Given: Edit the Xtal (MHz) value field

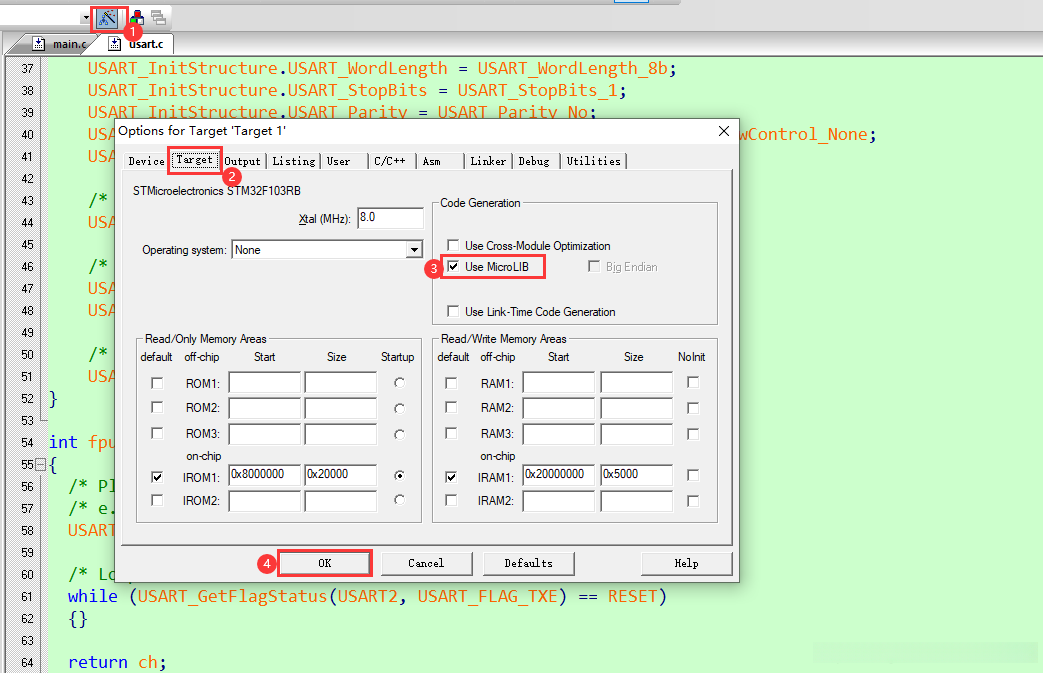Looking at the screenshot, I should click(390, 217).
